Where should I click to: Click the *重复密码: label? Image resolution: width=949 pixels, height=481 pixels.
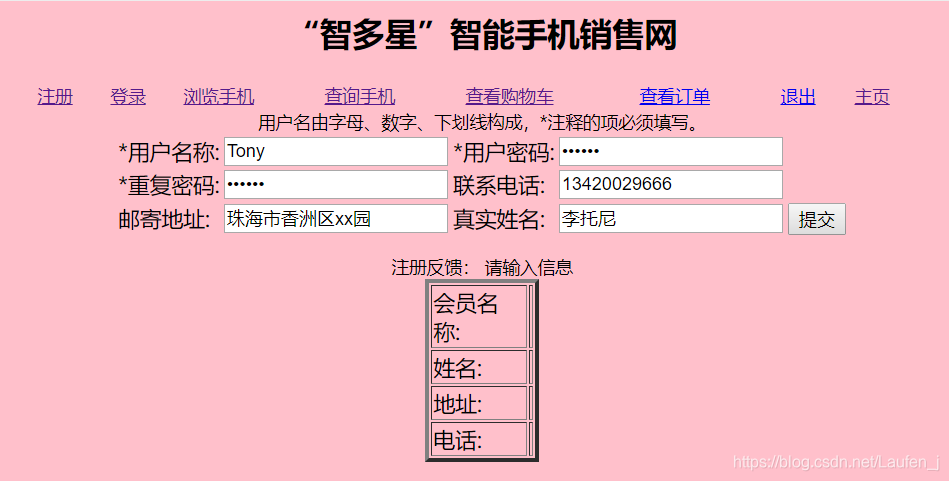tap(169, 186)
